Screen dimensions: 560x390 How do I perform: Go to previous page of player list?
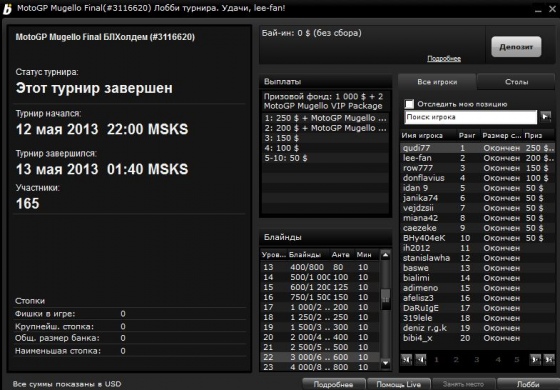coord(420,359)
